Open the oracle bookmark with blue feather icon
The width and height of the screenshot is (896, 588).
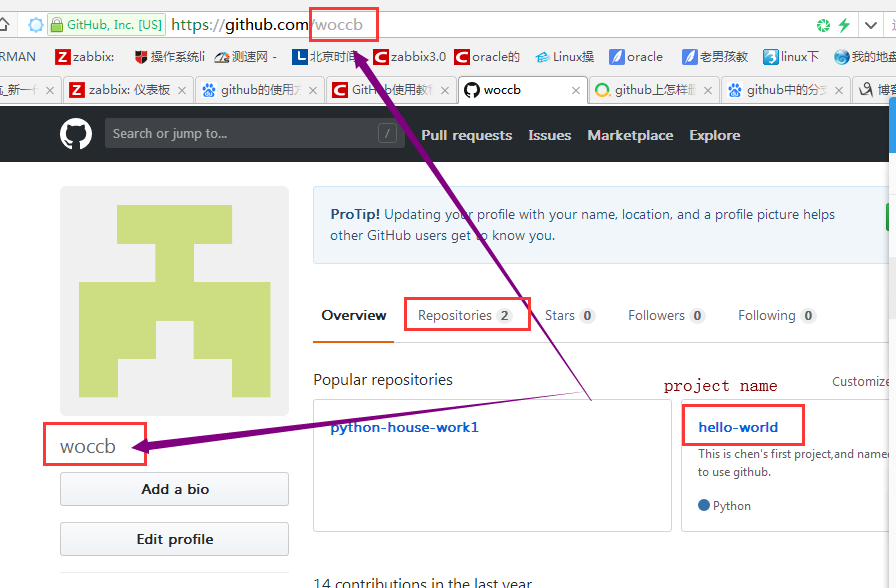[636, 57]
